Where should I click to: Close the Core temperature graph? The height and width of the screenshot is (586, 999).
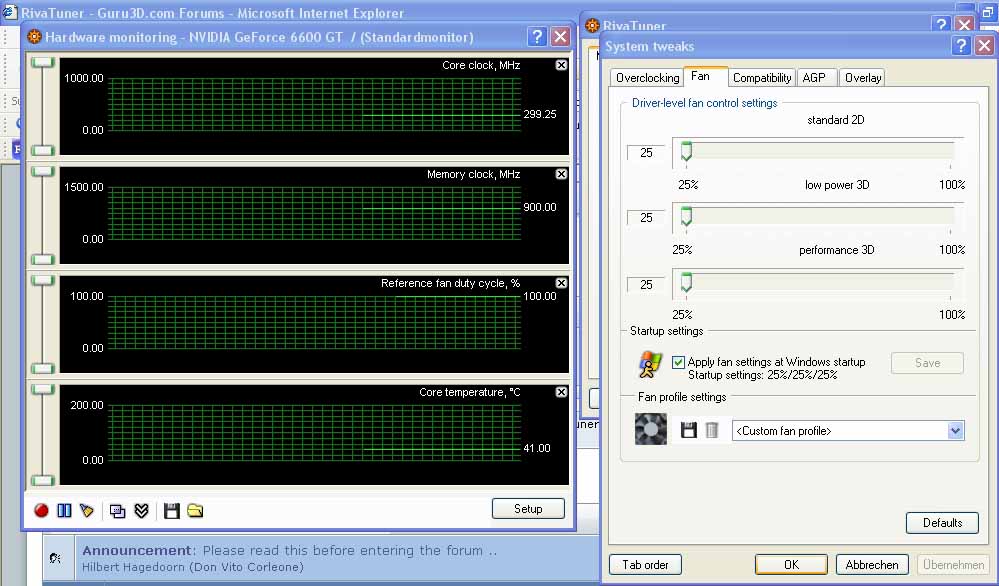(561, 392)
